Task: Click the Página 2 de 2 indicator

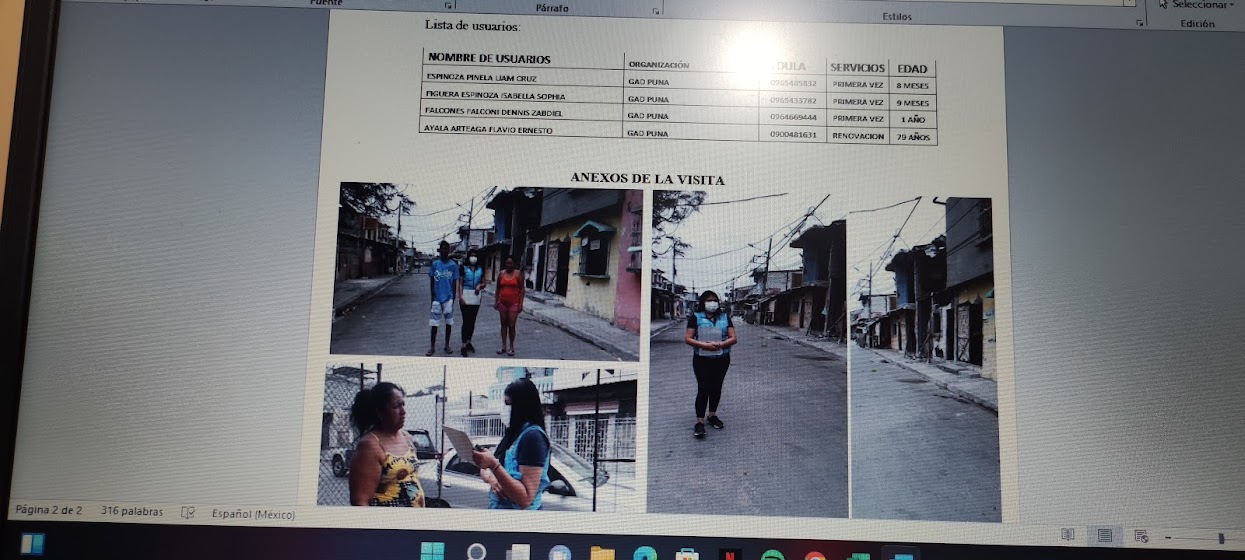Action: click(x=48, y=510)
